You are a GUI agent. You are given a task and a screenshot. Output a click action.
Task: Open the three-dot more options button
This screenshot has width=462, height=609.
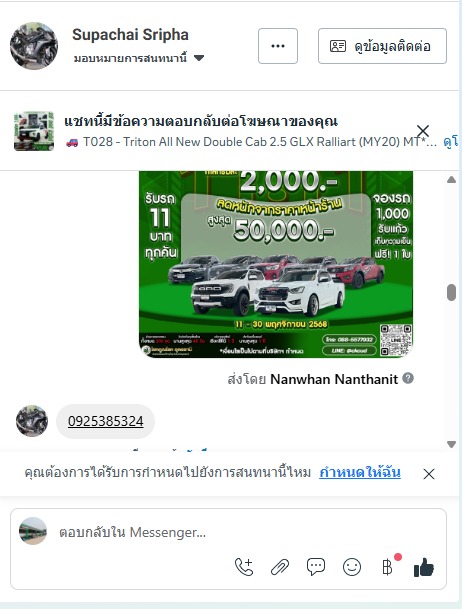278,46
